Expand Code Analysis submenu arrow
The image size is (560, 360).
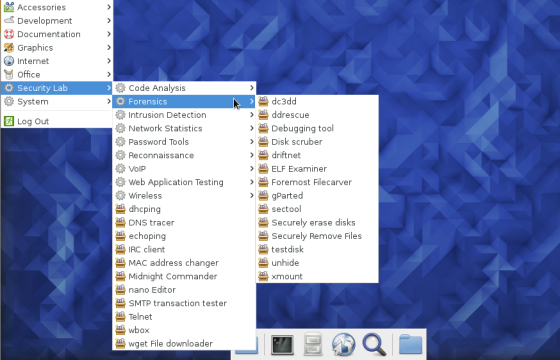[251, 88]
